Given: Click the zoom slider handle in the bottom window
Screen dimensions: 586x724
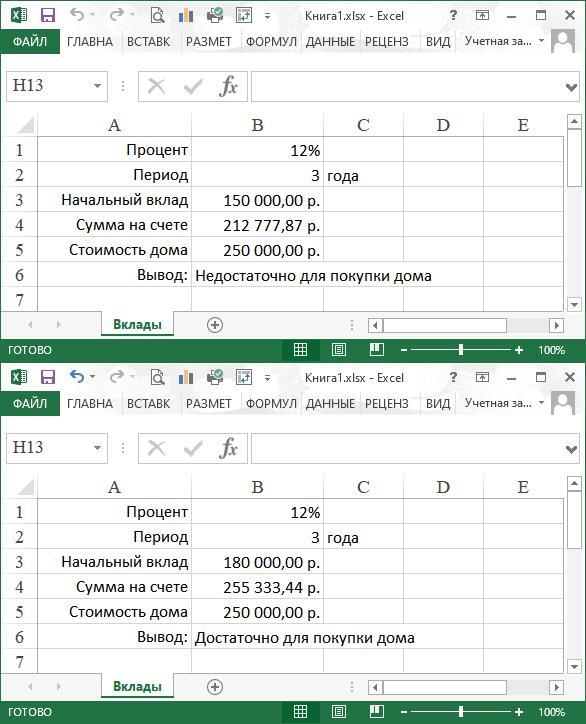Looking at the screenshot, I should [461, 712].
